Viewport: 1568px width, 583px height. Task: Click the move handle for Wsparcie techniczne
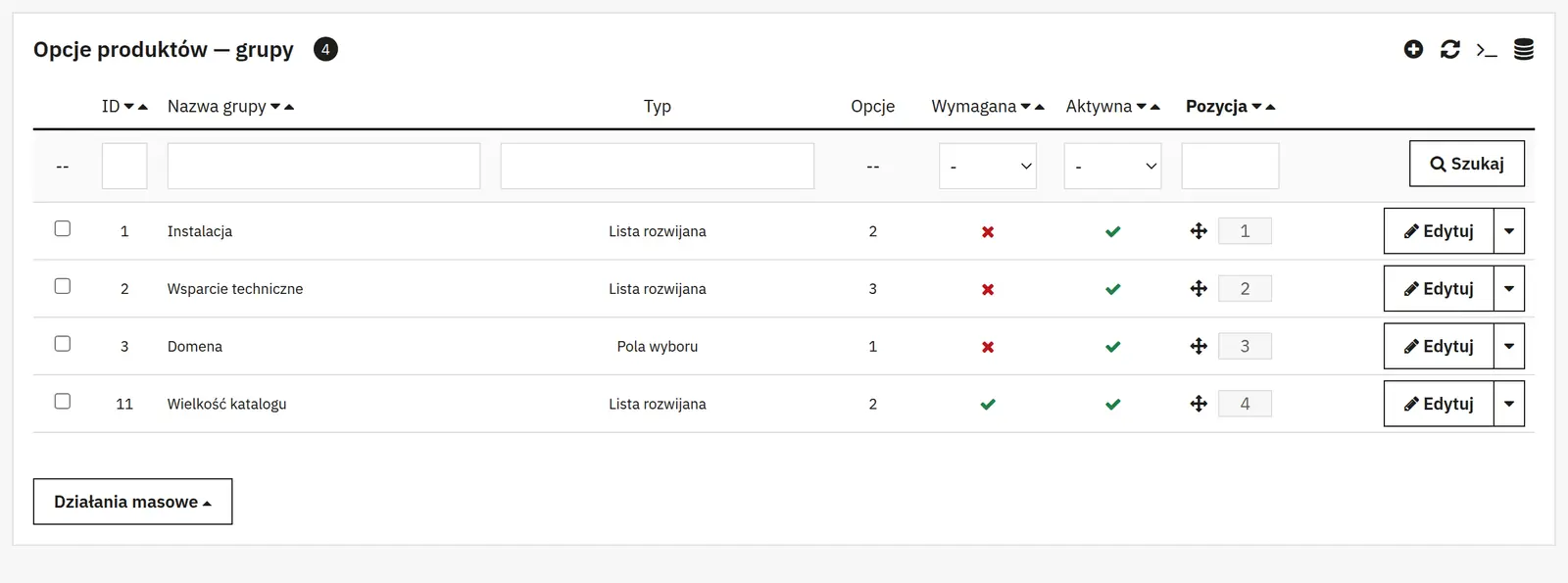point(1199,289)
